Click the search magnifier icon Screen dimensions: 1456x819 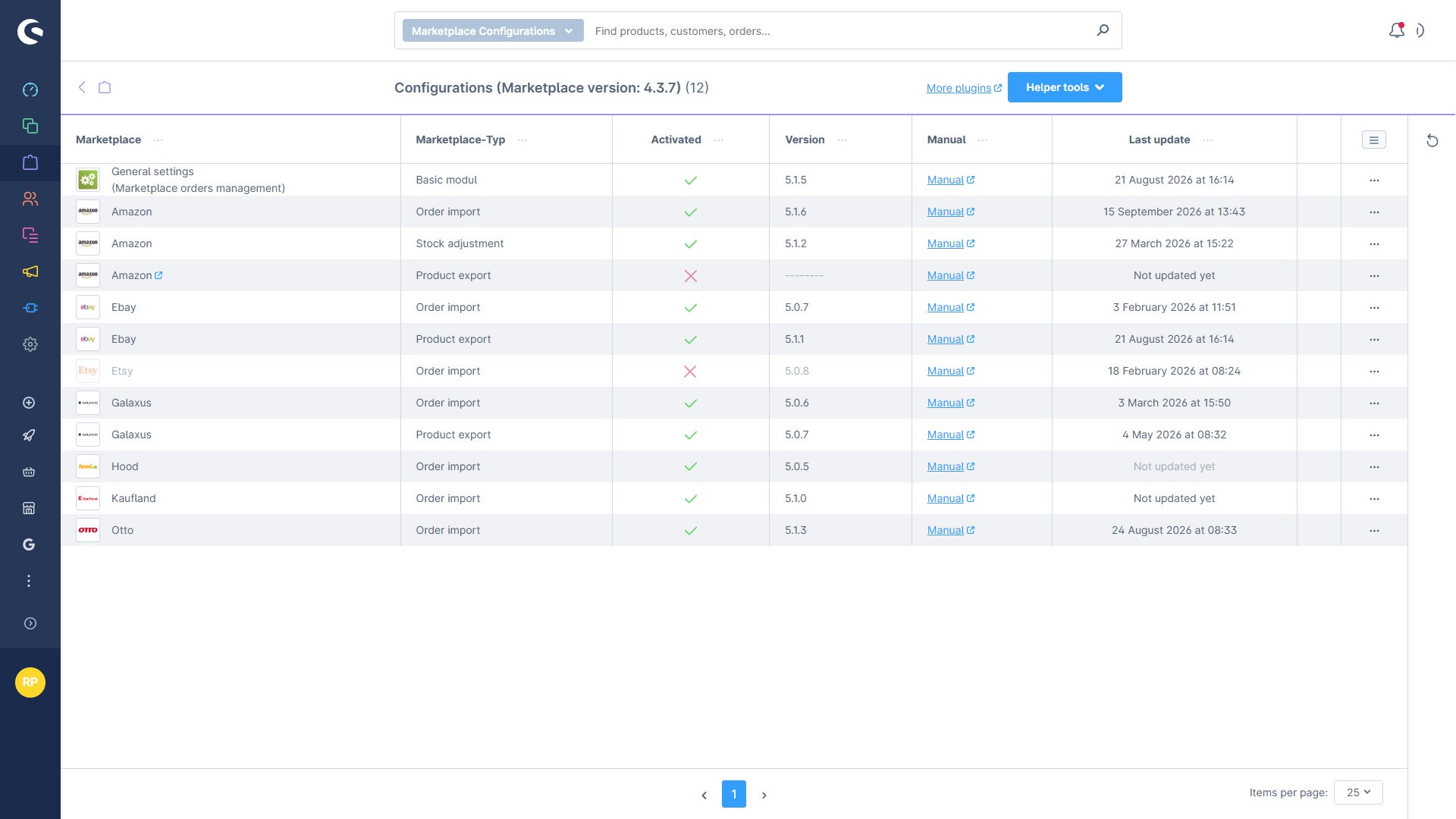pos(1103,30)
